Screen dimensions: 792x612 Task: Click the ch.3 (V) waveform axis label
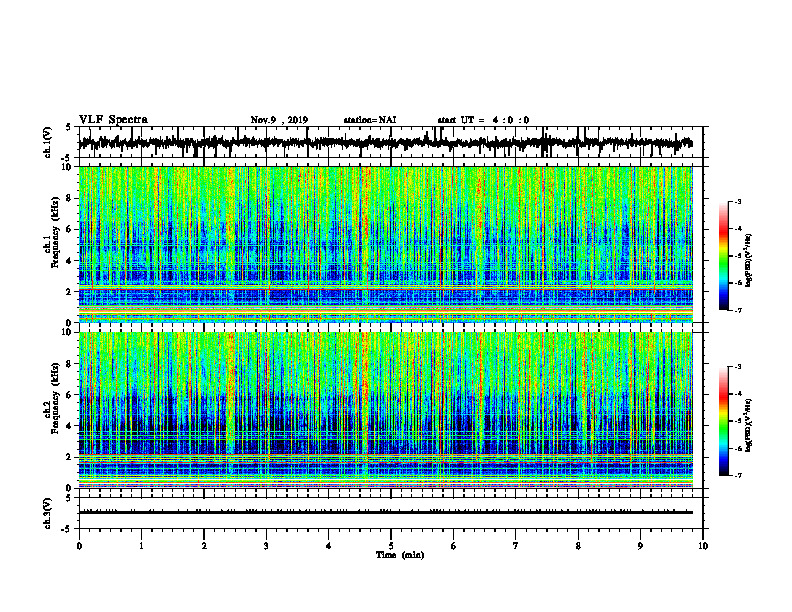[x=47, y=514]
